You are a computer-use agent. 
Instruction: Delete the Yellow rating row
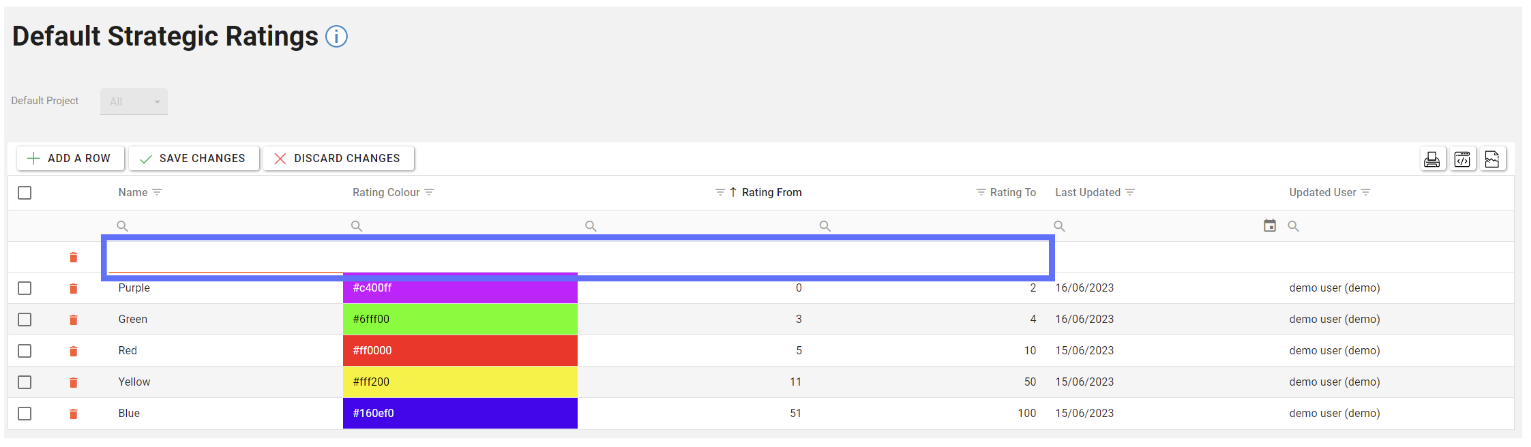[73, 382]
